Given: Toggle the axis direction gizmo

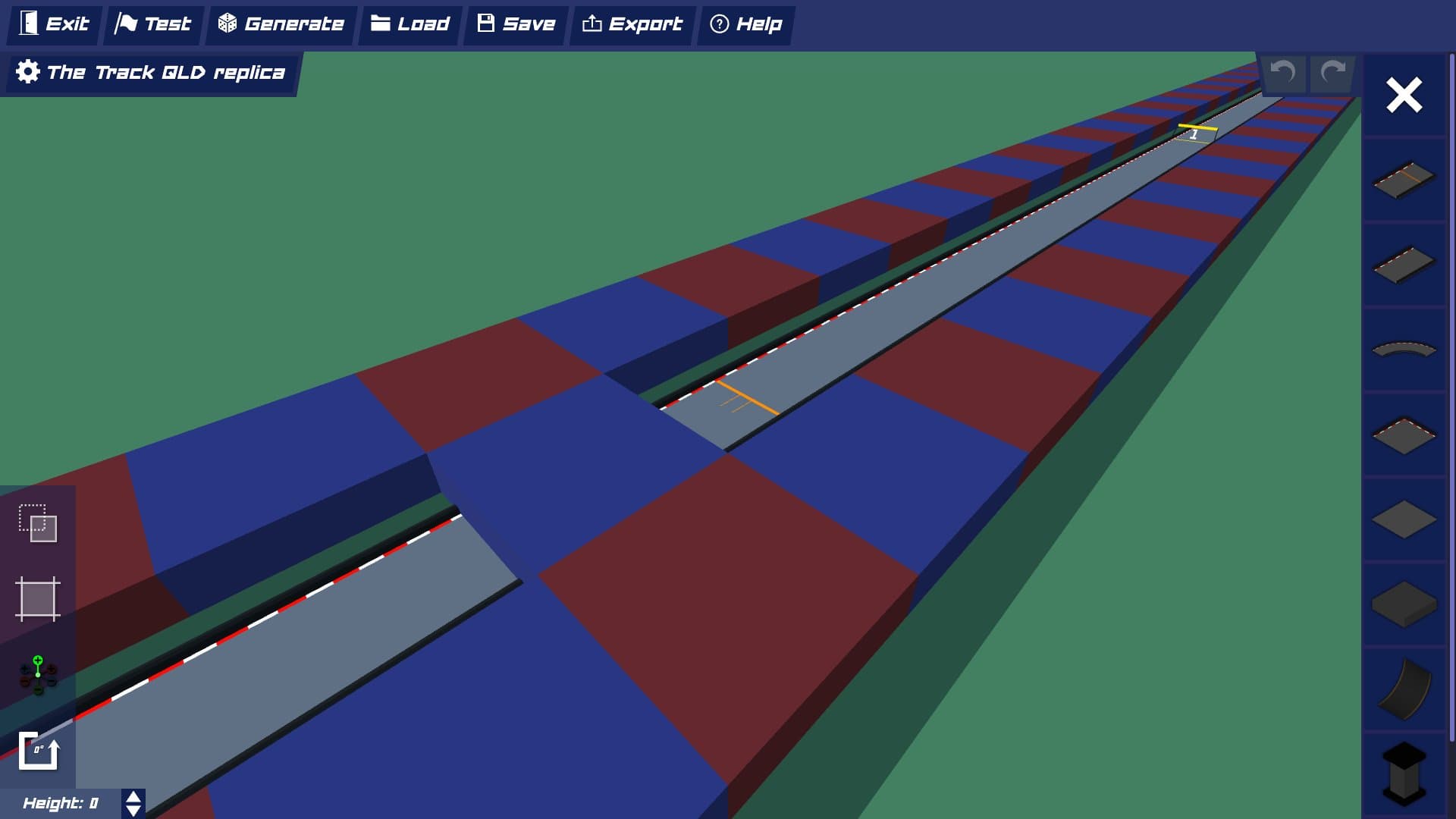Looking at the screenshot, I should (x=38, y=675).
